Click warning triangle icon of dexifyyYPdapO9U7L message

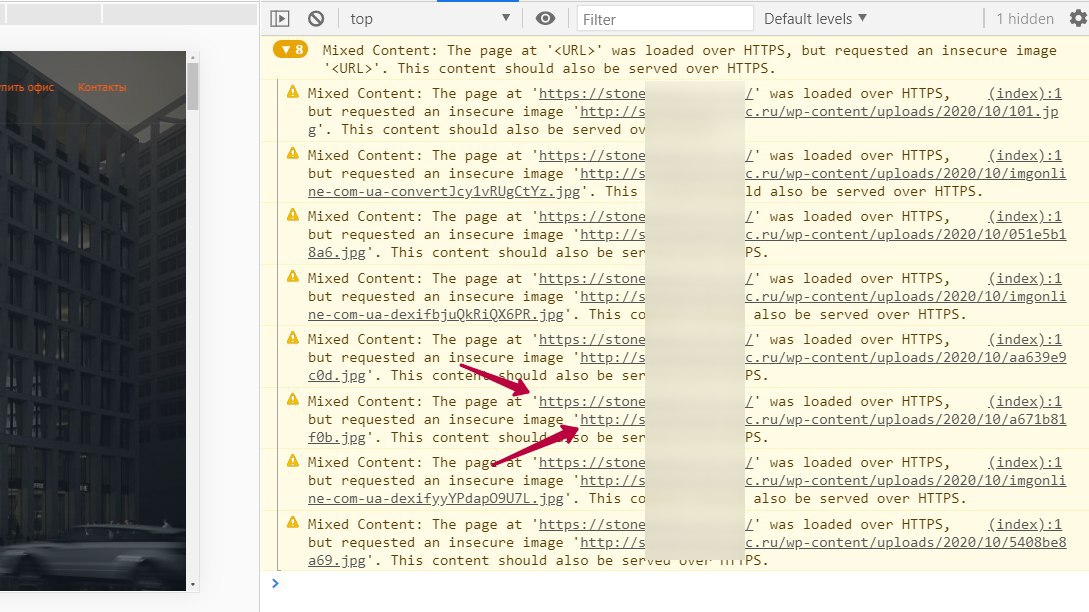[x=292, y=461]
